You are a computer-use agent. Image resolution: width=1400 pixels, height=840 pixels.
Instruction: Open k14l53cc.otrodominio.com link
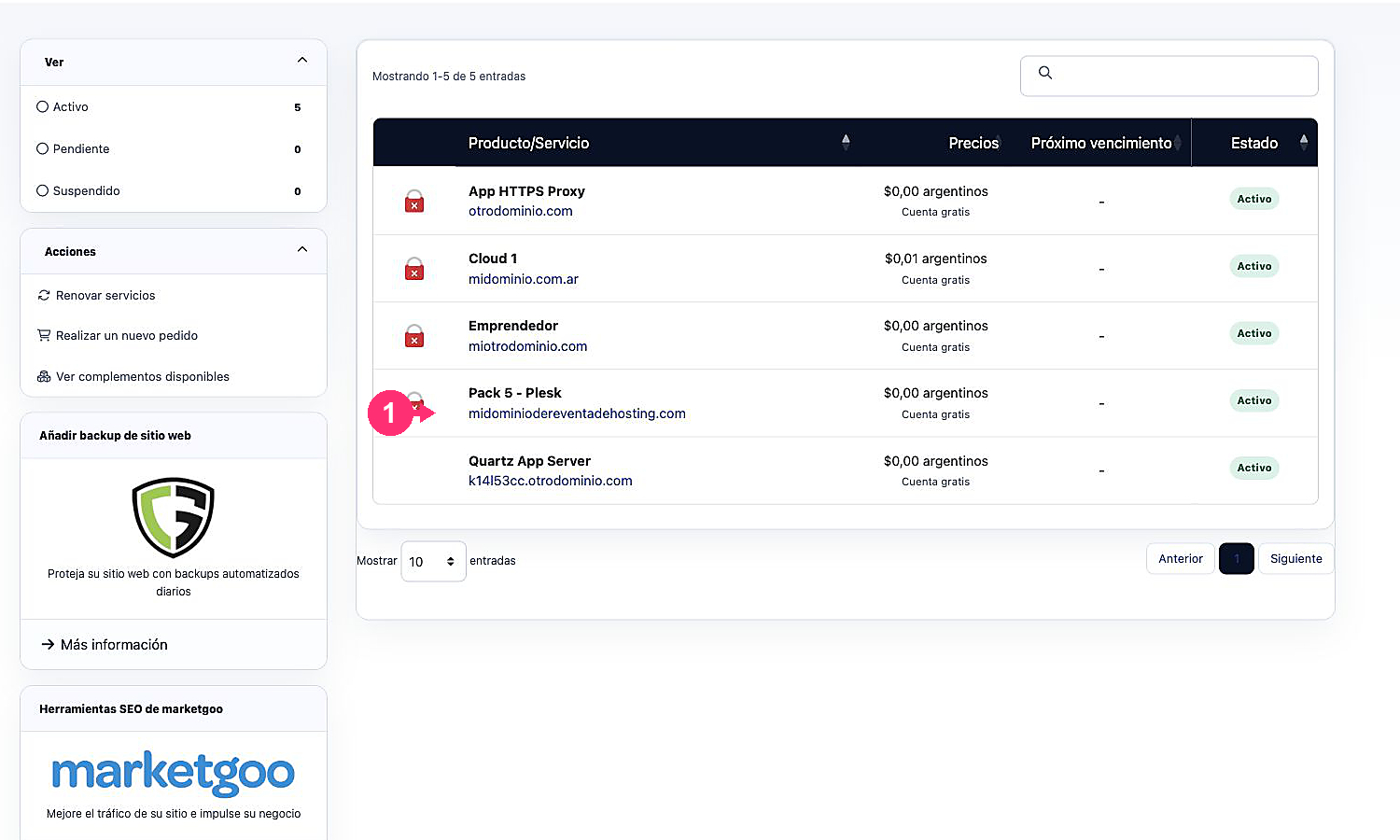click(x=551, y=481)
